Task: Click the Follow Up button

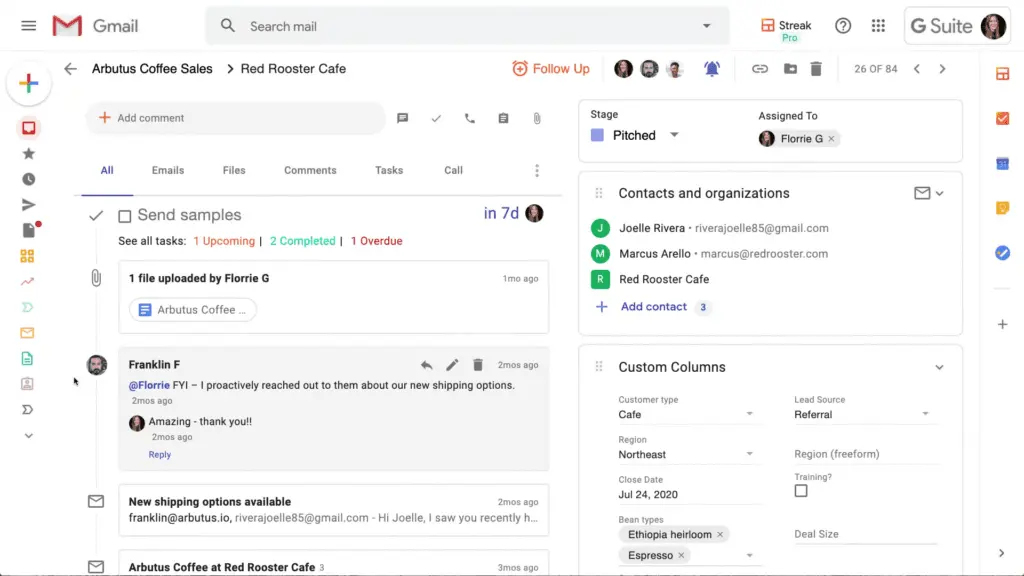Action: pyautogui.click(x=551, y=69)
